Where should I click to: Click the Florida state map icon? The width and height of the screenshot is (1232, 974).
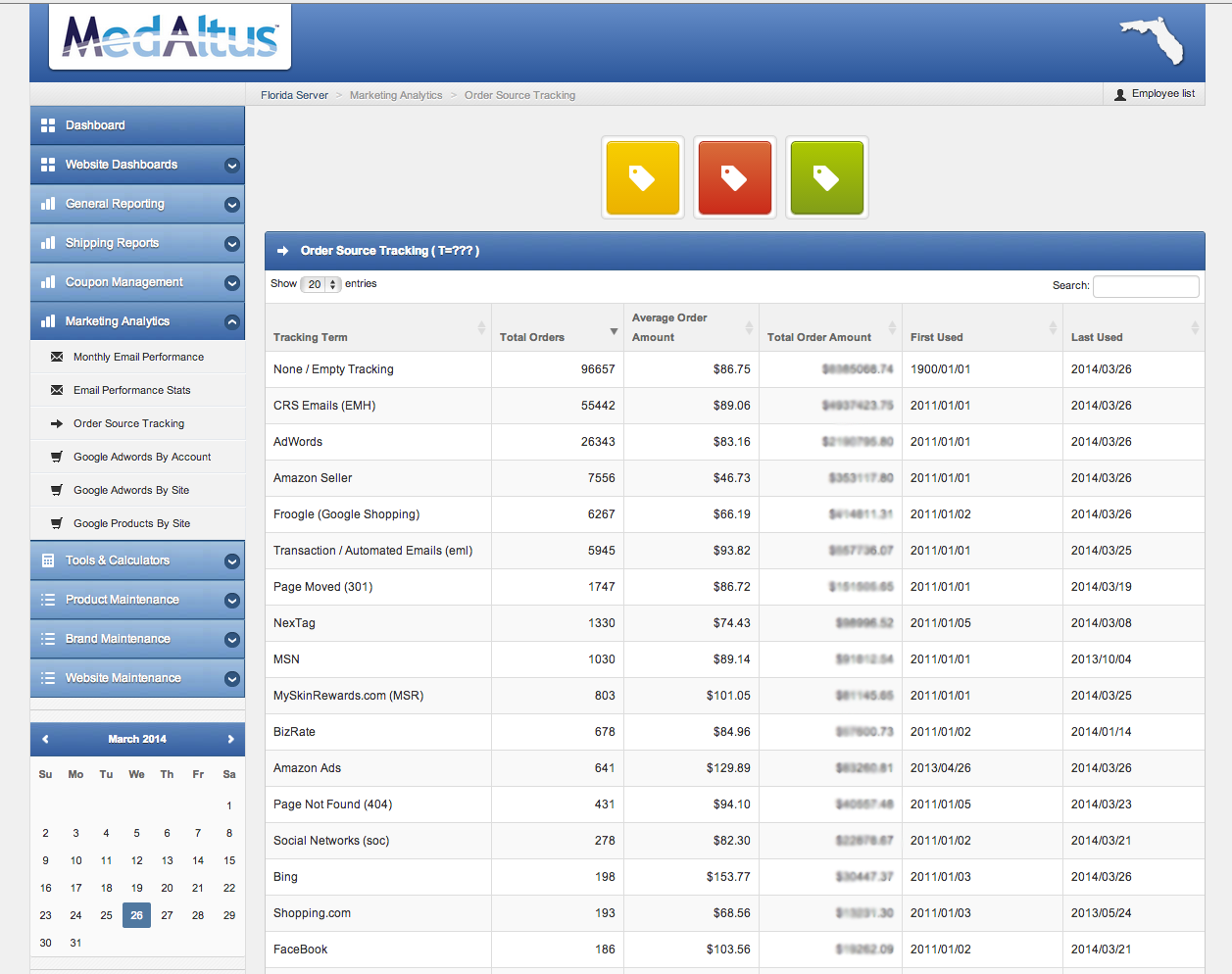1154,40
